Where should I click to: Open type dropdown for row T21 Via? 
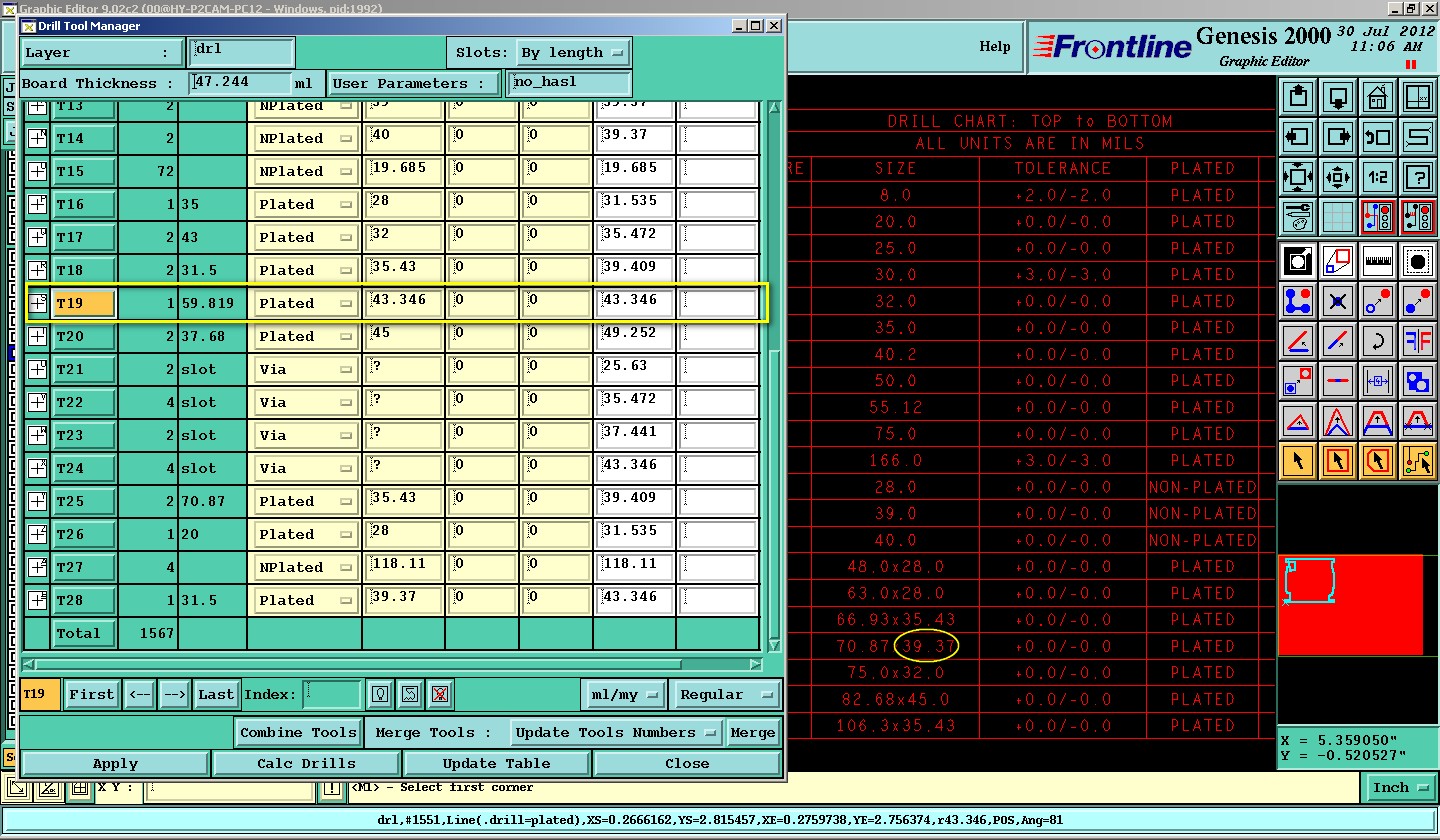pyautogui.click(x=306, y=369)
